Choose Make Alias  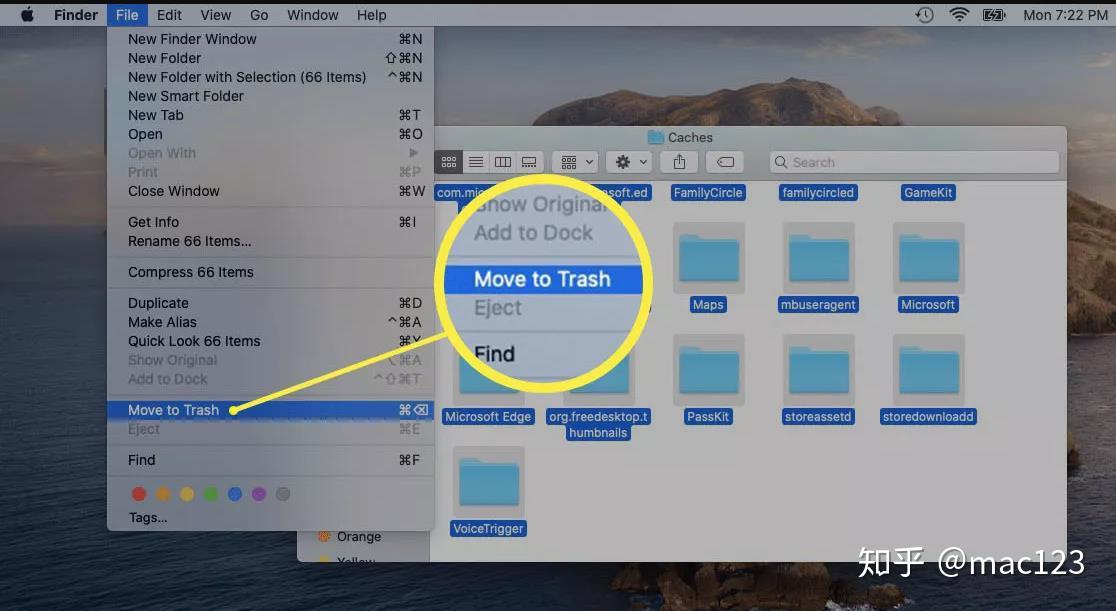pos(270,323)
